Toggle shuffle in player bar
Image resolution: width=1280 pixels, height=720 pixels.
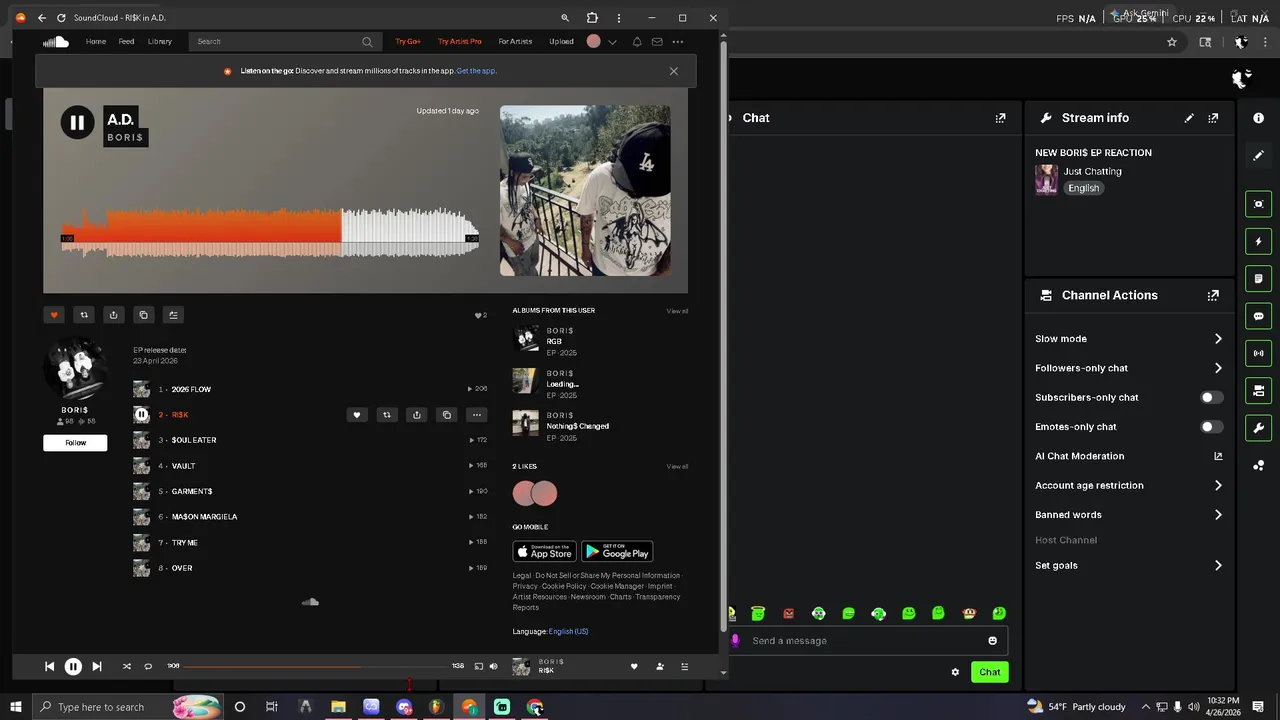coord(126,667)
